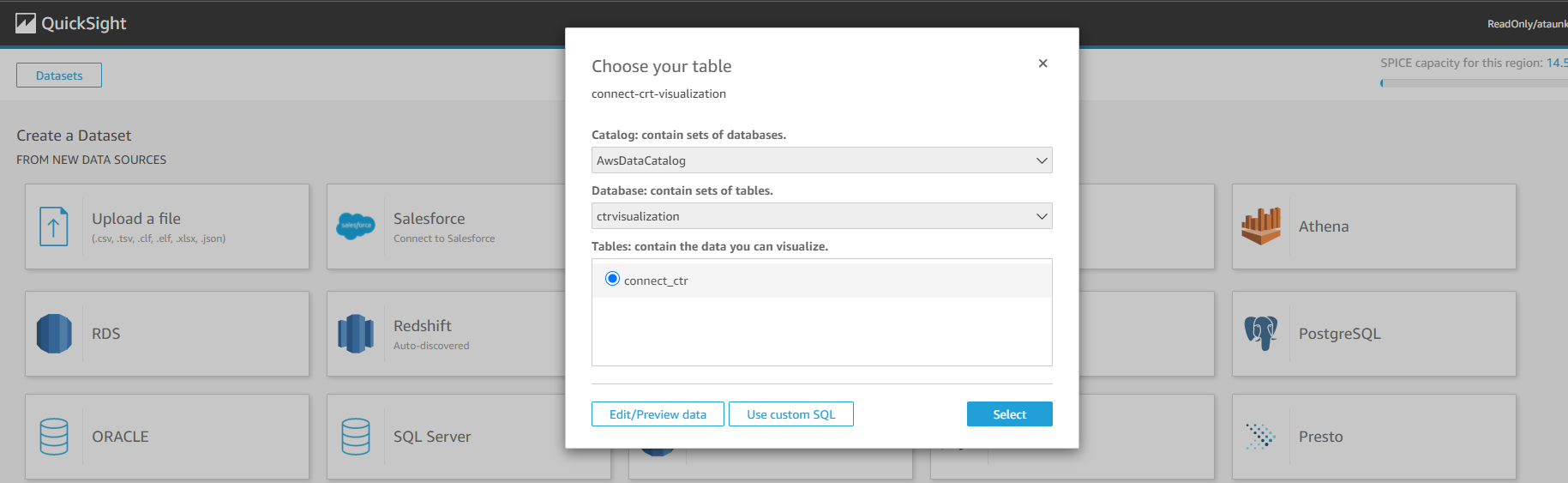Choose Use custom SQL
The width and height of the screenshot is (1568, 483).
pos(790,414)
